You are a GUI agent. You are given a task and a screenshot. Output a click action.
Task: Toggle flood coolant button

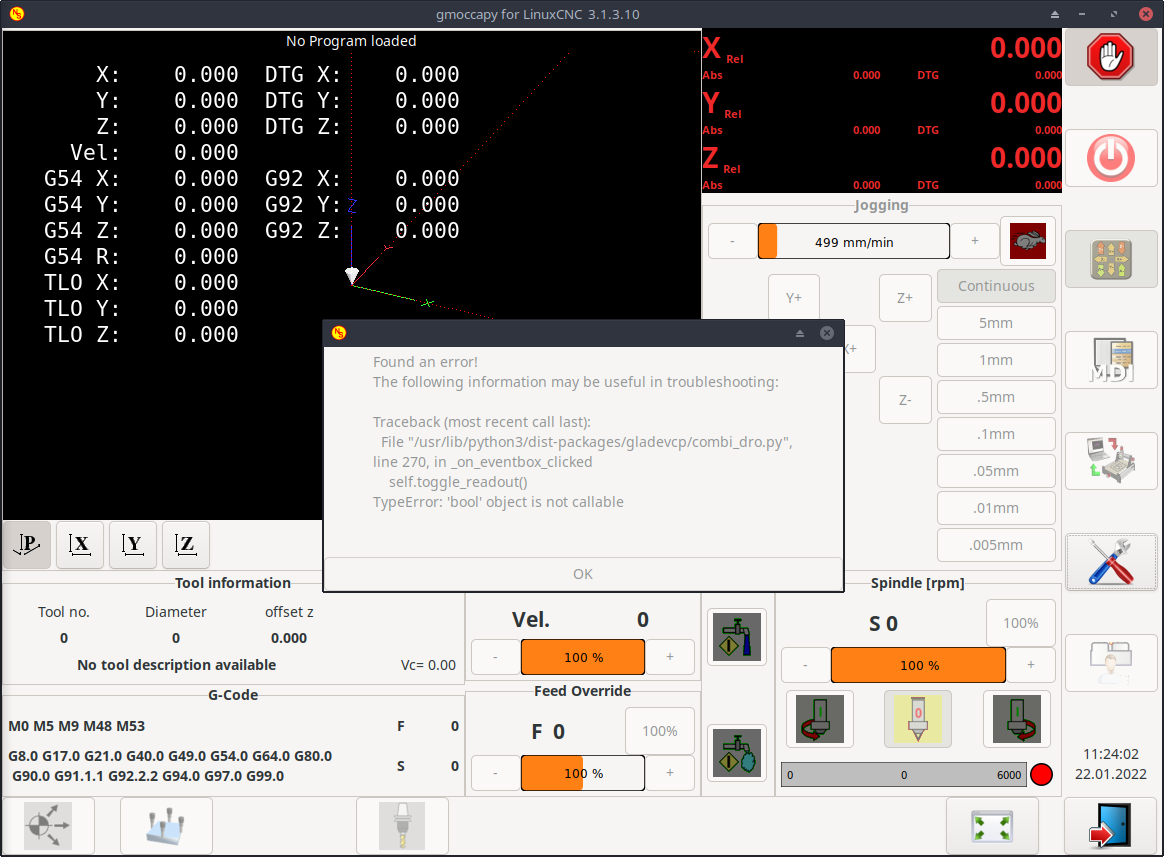click(x=736, y=637)
